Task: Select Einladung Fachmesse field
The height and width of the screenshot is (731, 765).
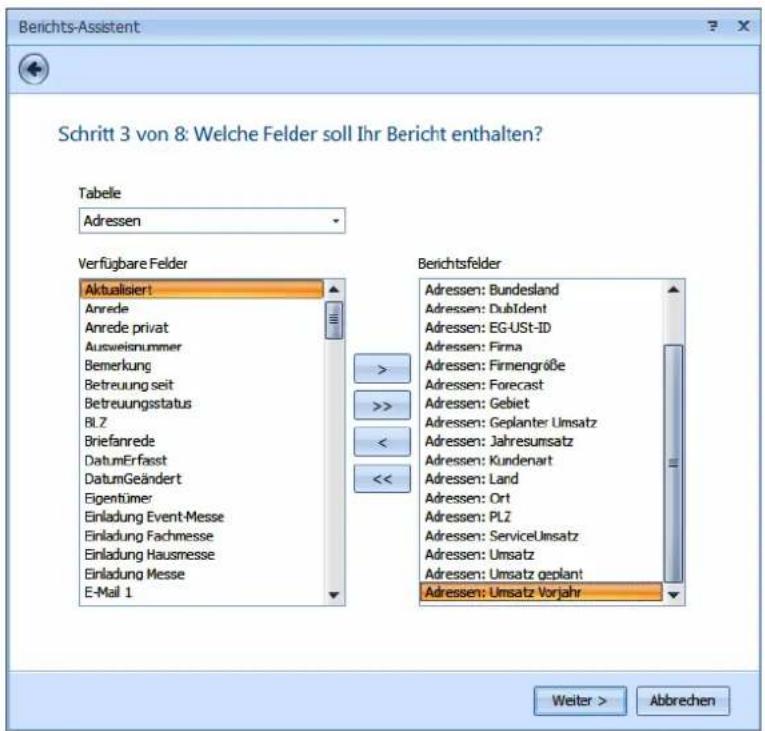Action: (x=201, y=536)
